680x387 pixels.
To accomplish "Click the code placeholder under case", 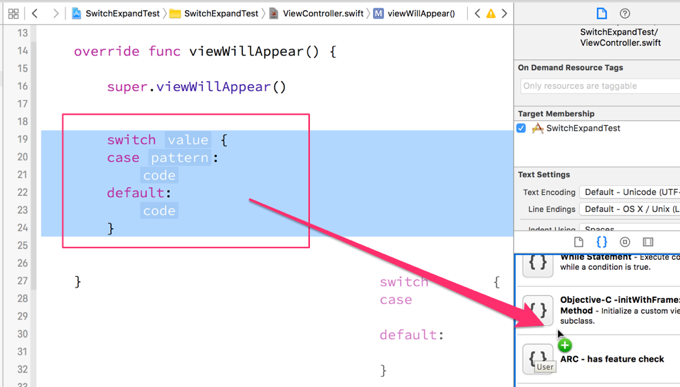I will (159, 175).
